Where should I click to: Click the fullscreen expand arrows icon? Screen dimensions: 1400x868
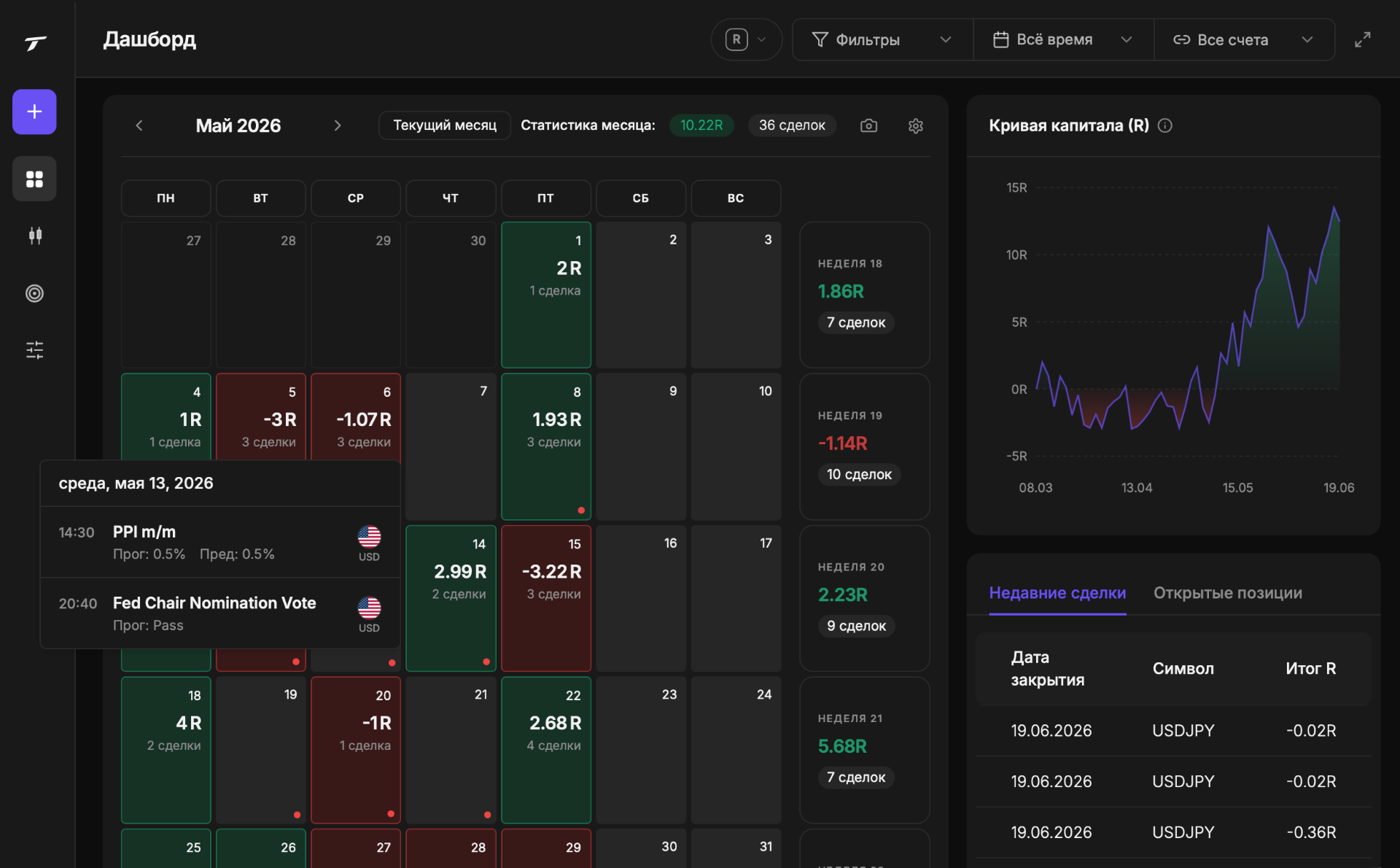pos(1362,39)
